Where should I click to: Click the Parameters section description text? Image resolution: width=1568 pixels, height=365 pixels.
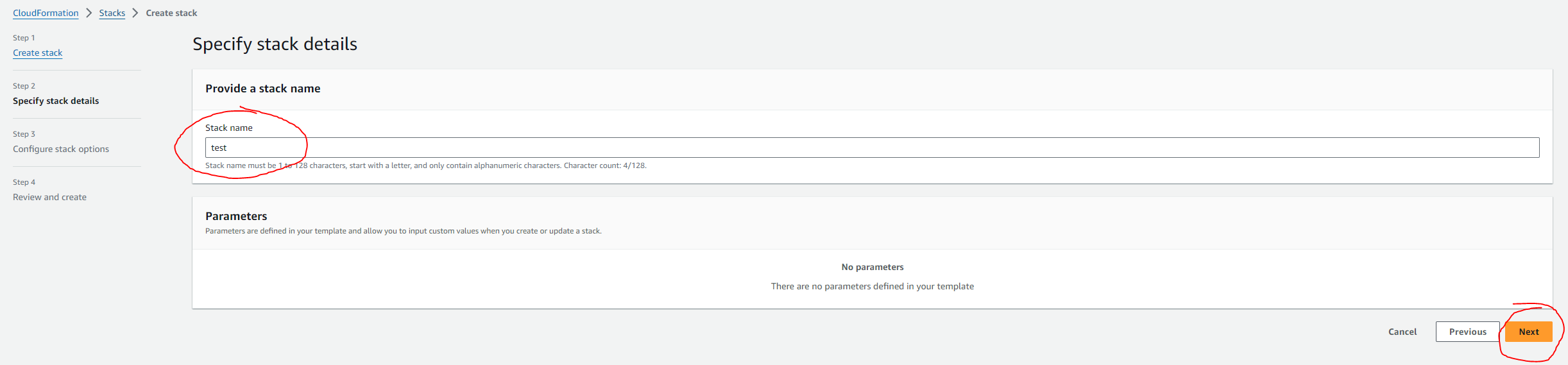pyautogui.click(x=403, y=231)
